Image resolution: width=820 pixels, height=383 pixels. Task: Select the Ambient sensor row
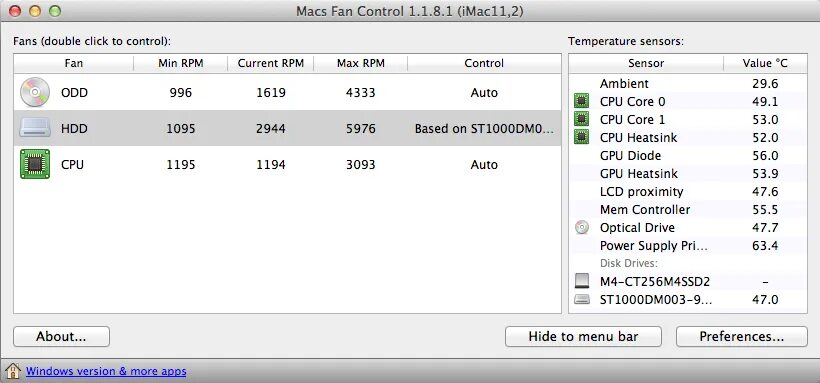(x=688, y=84)
